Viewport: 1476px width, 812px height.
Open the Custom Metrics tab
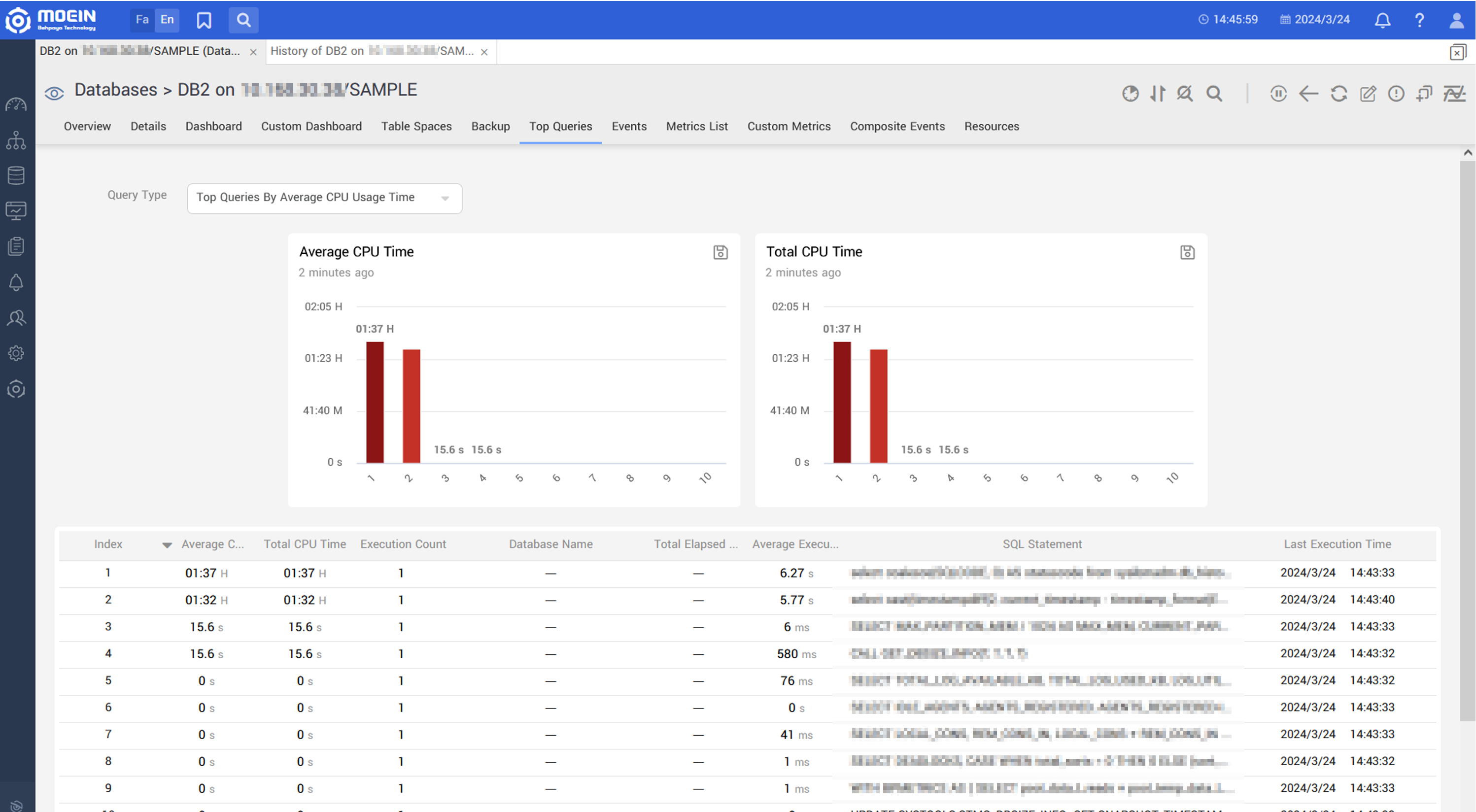pos(789,126)
